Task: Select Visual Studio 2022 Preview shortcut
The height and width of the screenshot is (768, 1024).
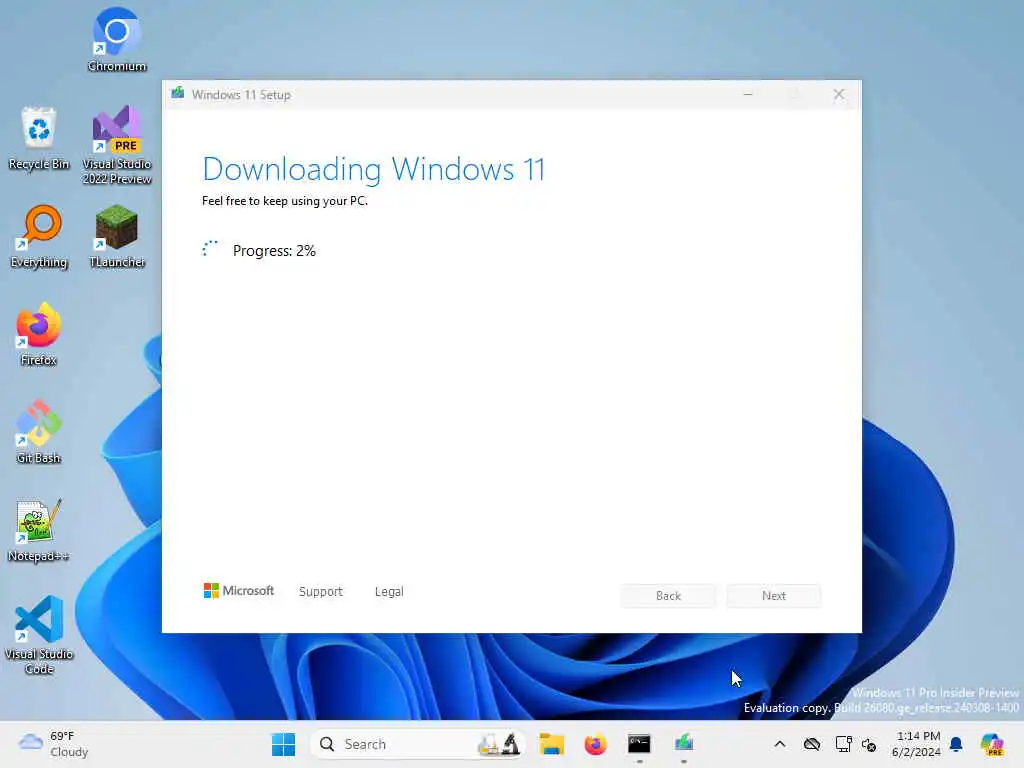Action: (x=117, y=144)
